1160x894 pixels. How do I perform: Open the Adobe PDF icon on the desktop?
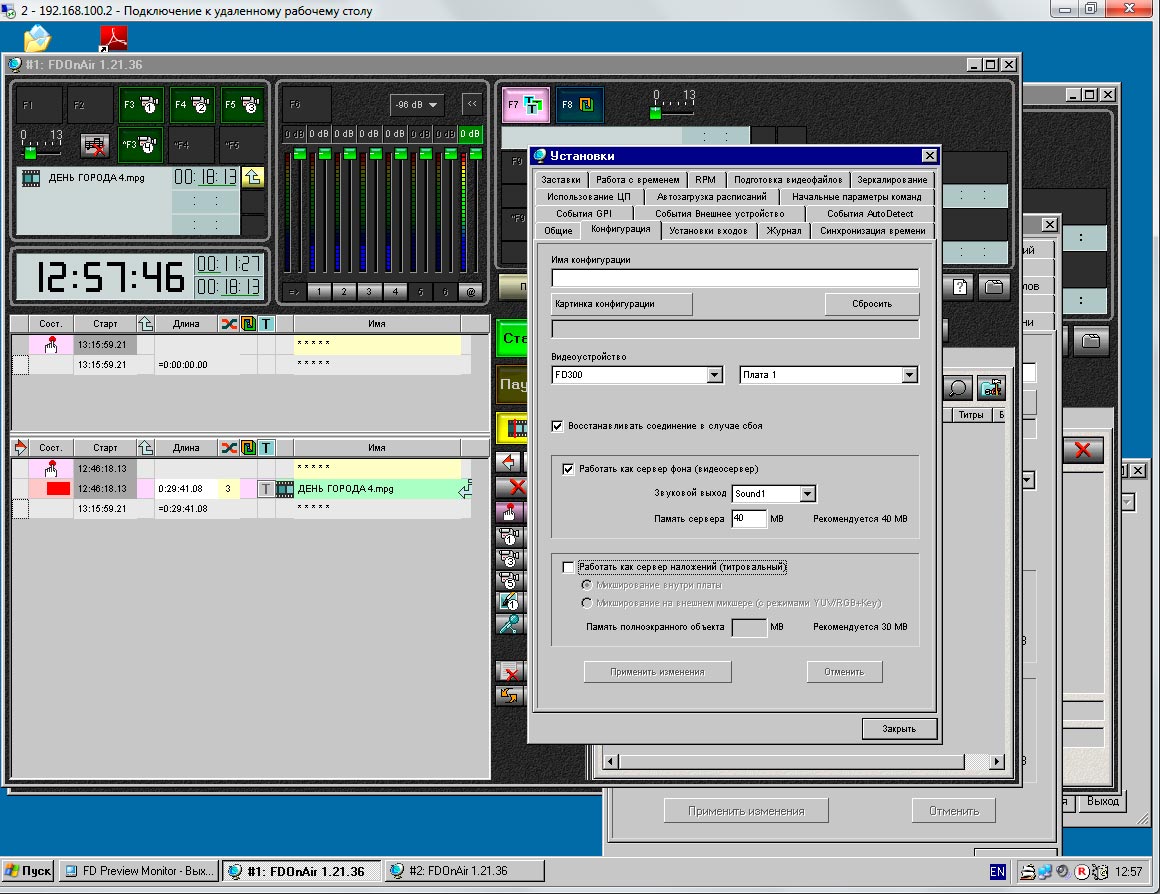click(113, 38)
